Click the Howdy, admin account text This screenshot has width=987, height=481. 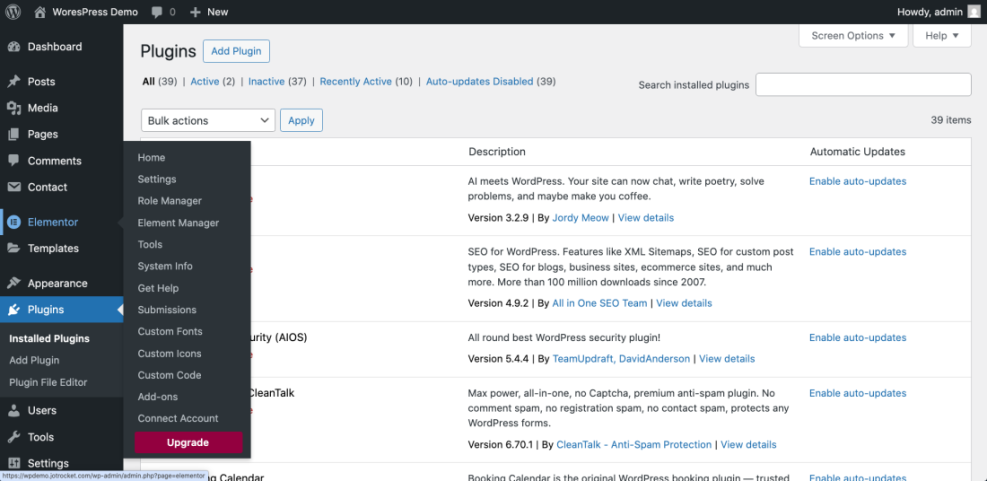coord(930,12)
